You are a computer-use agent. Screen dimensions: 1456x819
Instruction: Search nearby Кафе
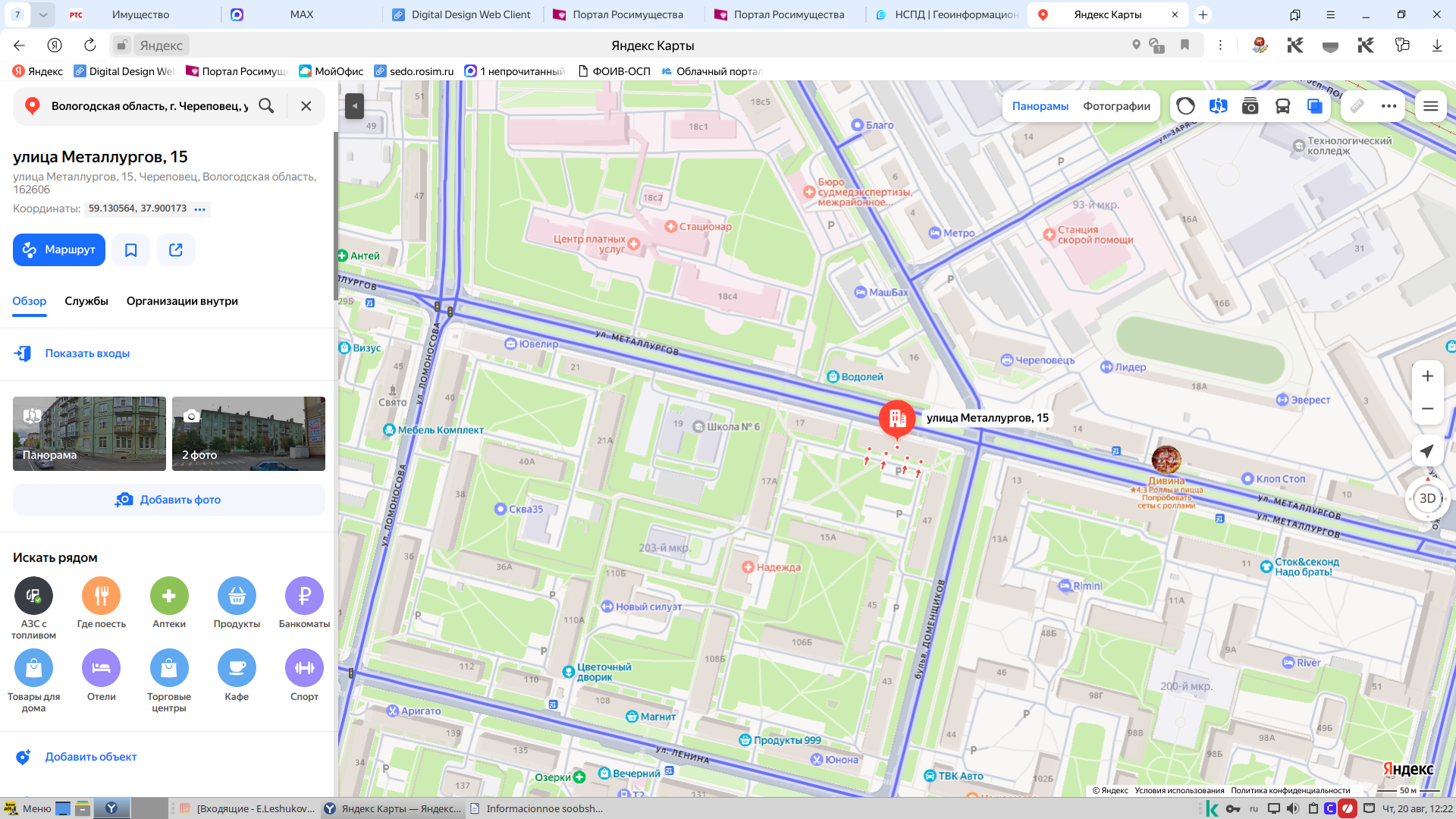[237, 676]
